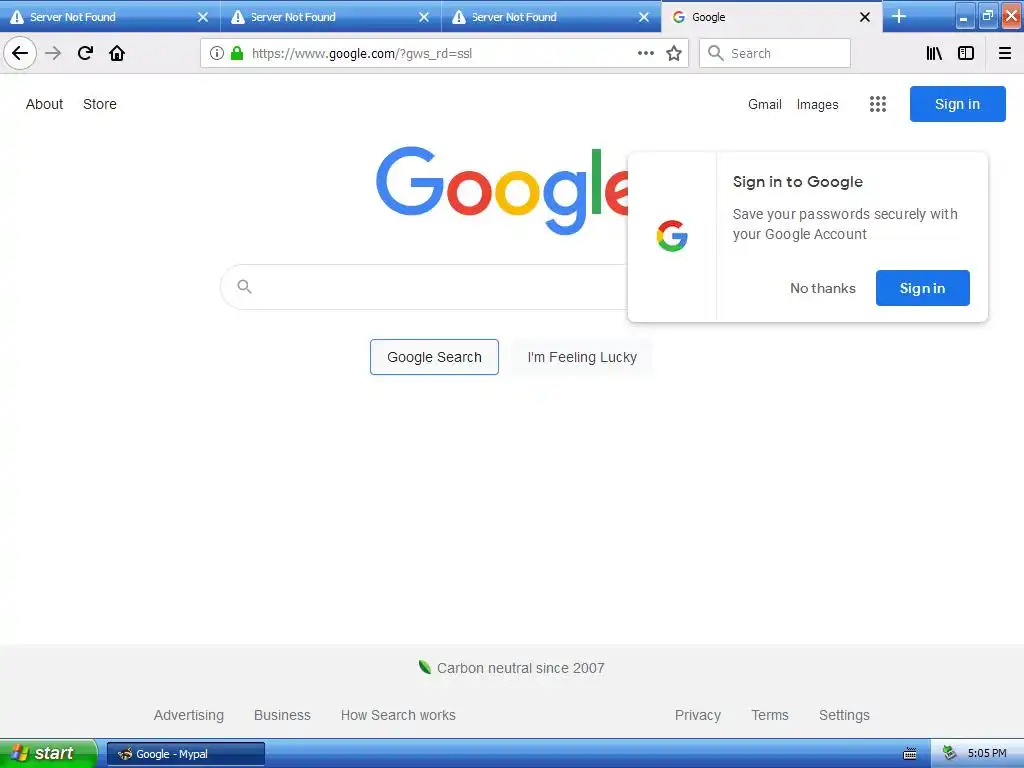Close the third Server Not Found tab

coord(644,17)
